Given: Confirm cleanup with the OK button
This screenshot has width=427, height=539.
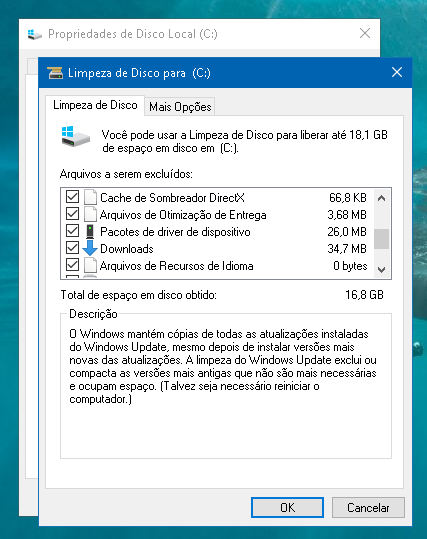Looking at the screenshot, I should tap(287, 507).
